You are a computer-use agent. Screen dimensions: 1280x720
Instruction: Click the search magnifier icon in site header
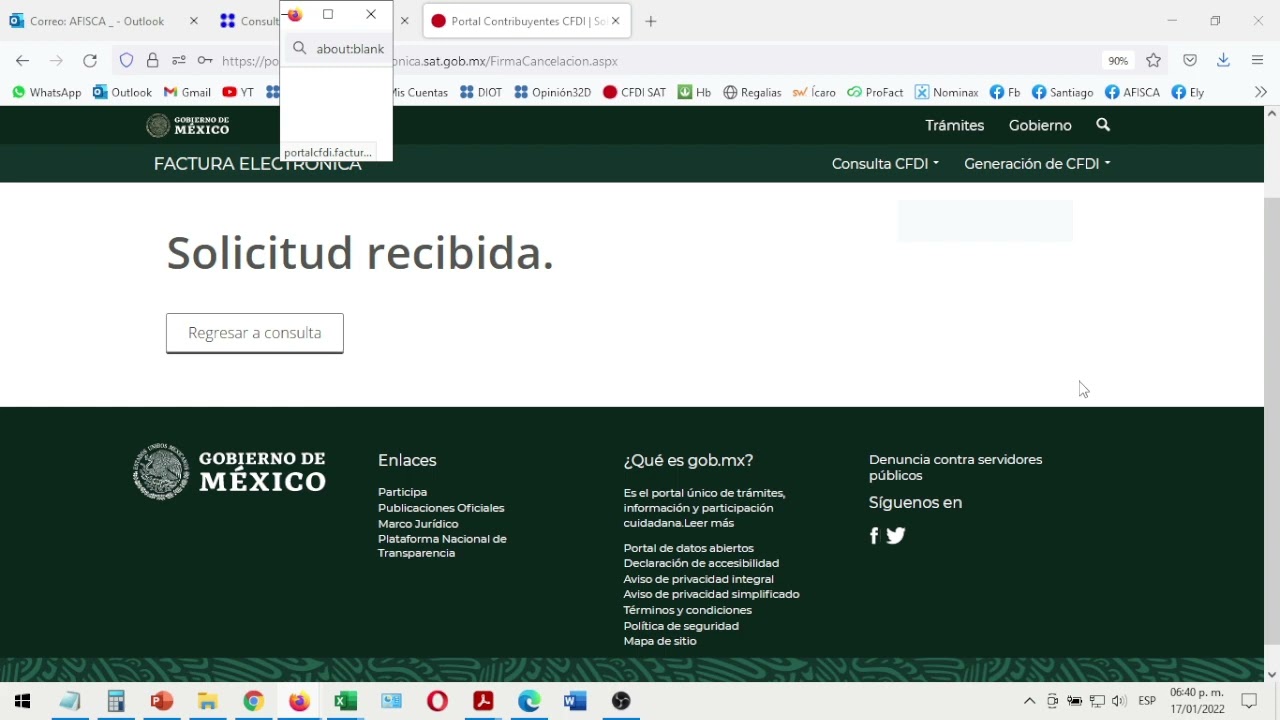tap(1103, 125)
